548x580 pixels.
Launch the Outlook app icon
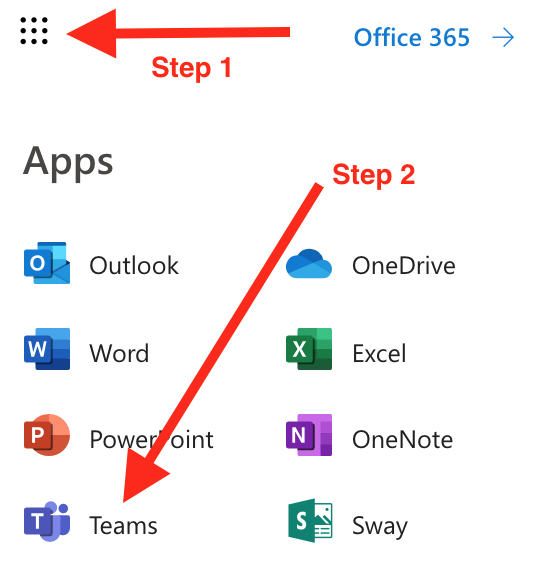pyautogui.click(x=47, y=263)
